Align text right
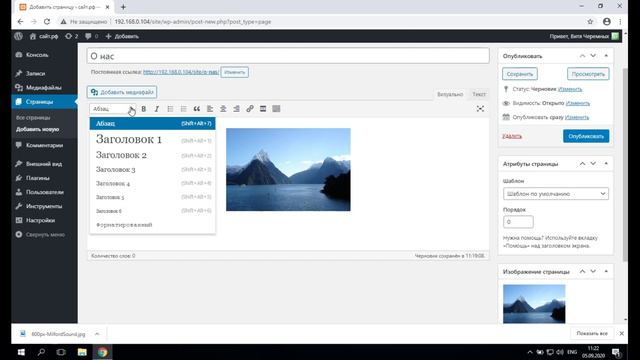This screenshot has width=640, height=360. [x=236, y=109]
